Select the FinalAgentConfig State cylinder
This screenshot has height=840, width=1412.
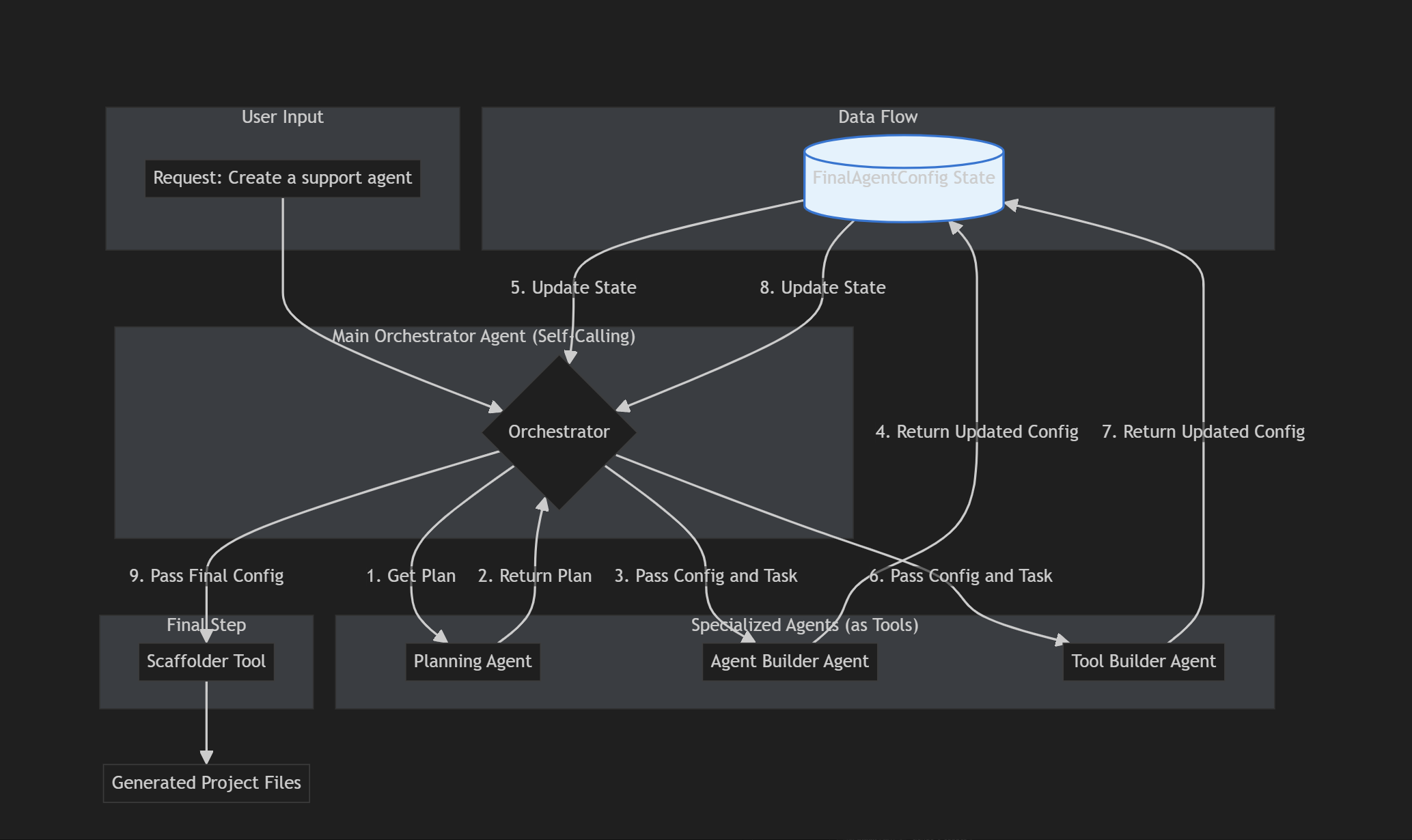(x=903, y=179)
